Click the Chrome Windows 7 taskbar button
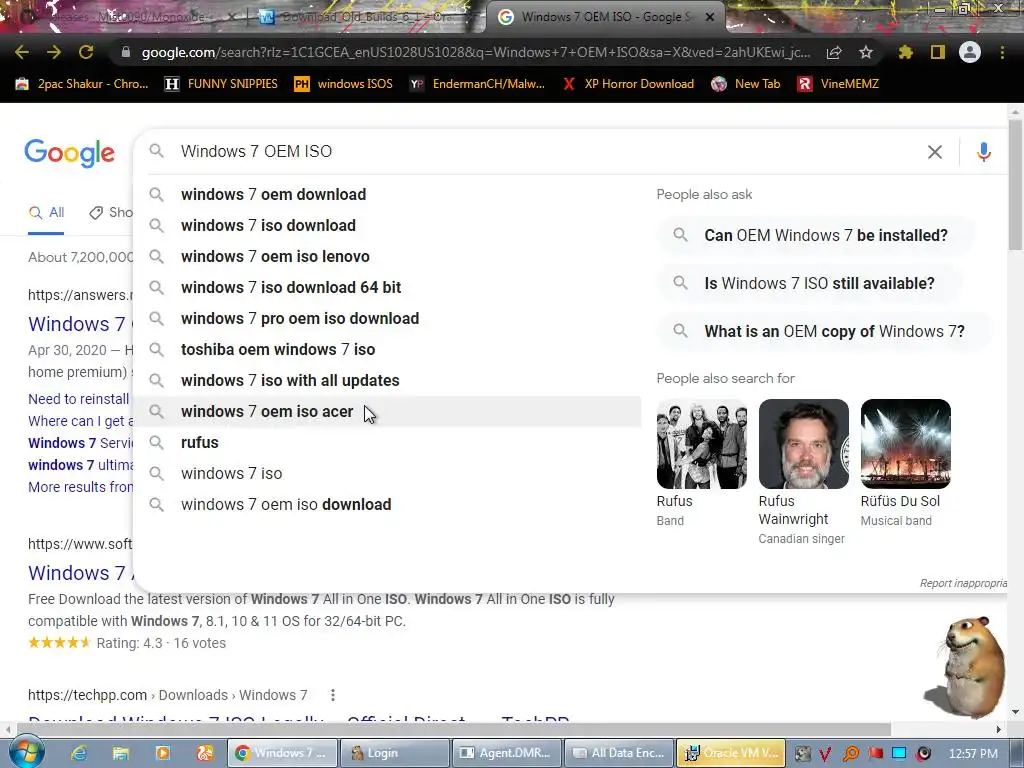Image resolution: width=1024 pixels, height=768 pixels. [x=282, y=753]
